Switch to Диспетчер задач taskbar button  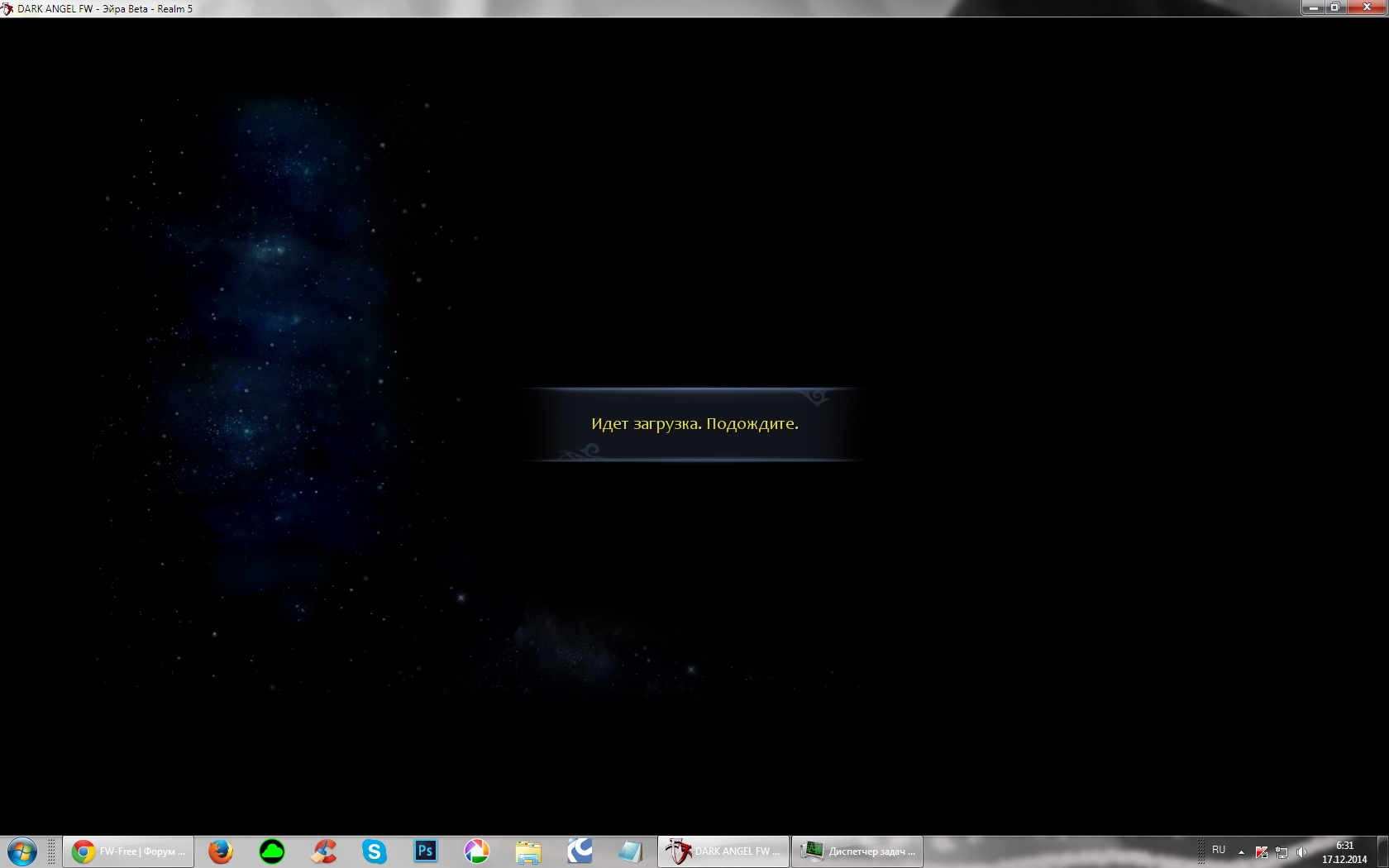point(857,851)
